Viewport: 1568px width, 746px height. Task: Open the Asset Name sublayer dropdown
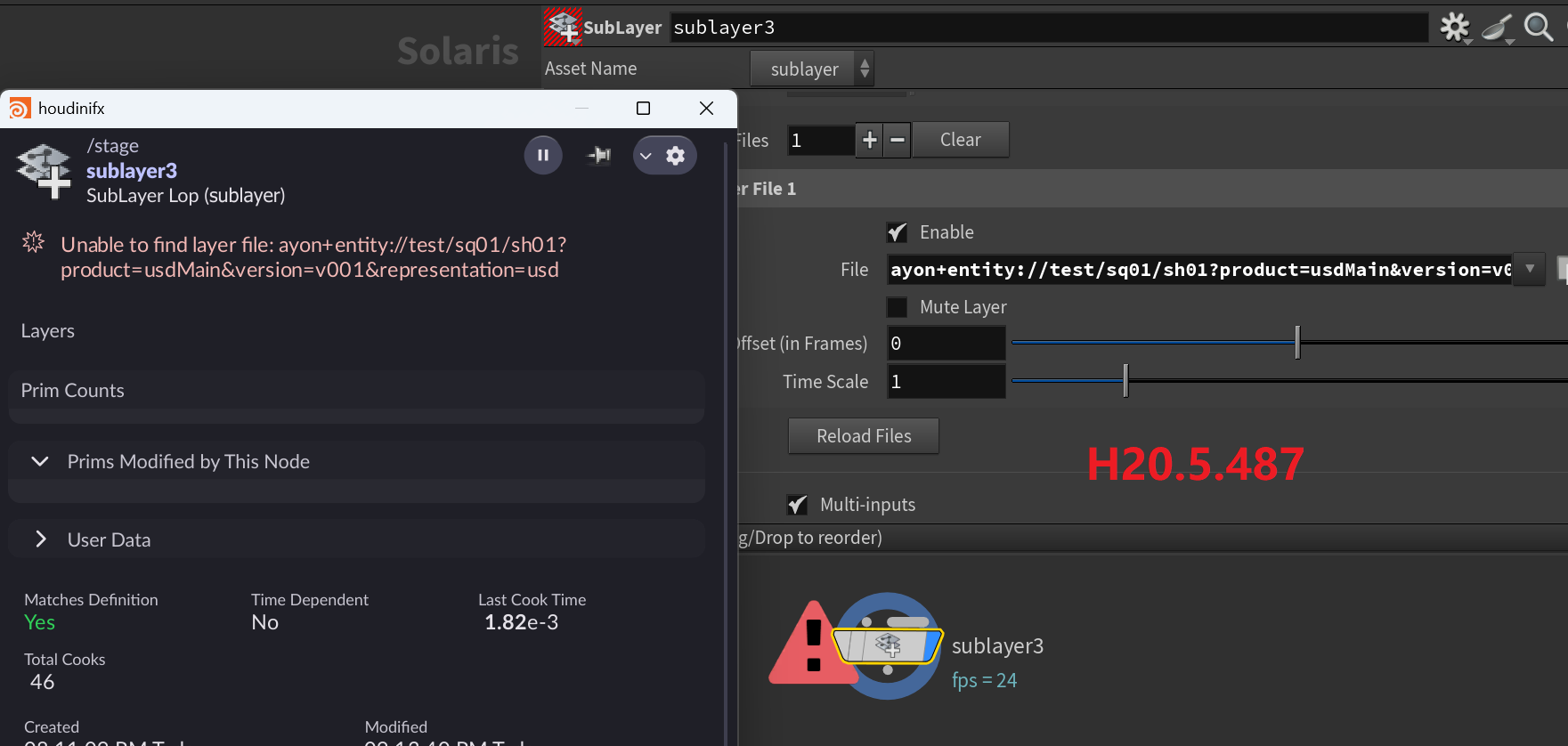[811, 69]
